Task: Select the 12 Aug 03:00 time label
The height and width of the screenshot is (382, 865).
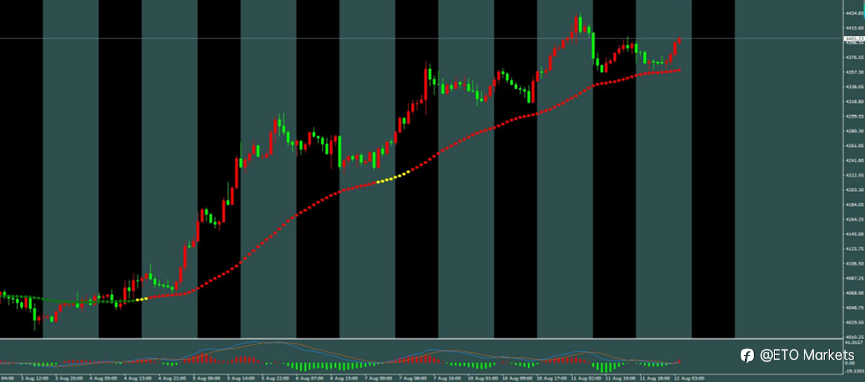Action: (690, 378)
